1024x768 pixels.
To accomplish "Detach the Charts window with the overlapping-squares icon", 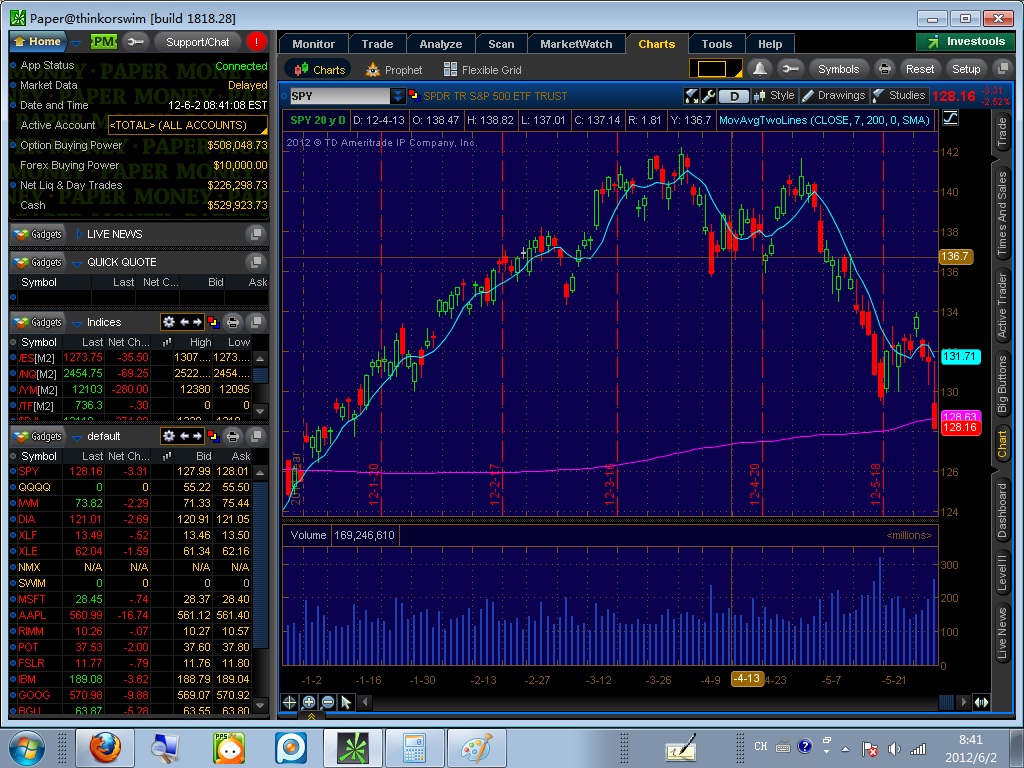I will 1002,69.
